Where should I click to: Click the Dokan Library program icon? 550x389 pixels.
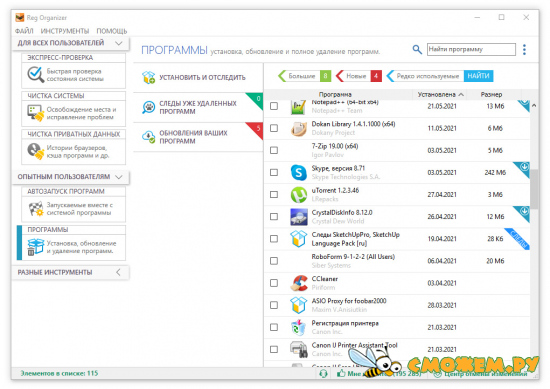pyautogui.click(x=299, y=128)
